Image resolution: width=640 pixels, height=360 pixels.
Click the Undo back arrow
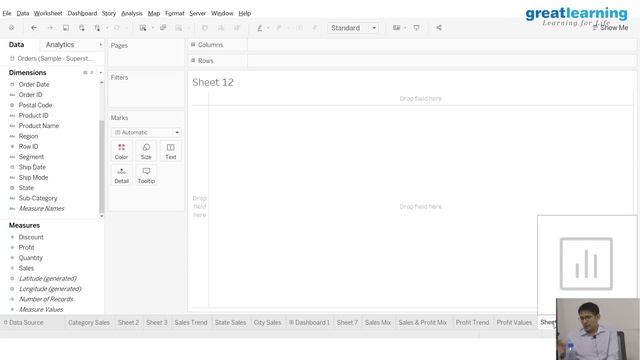[34, 28]
